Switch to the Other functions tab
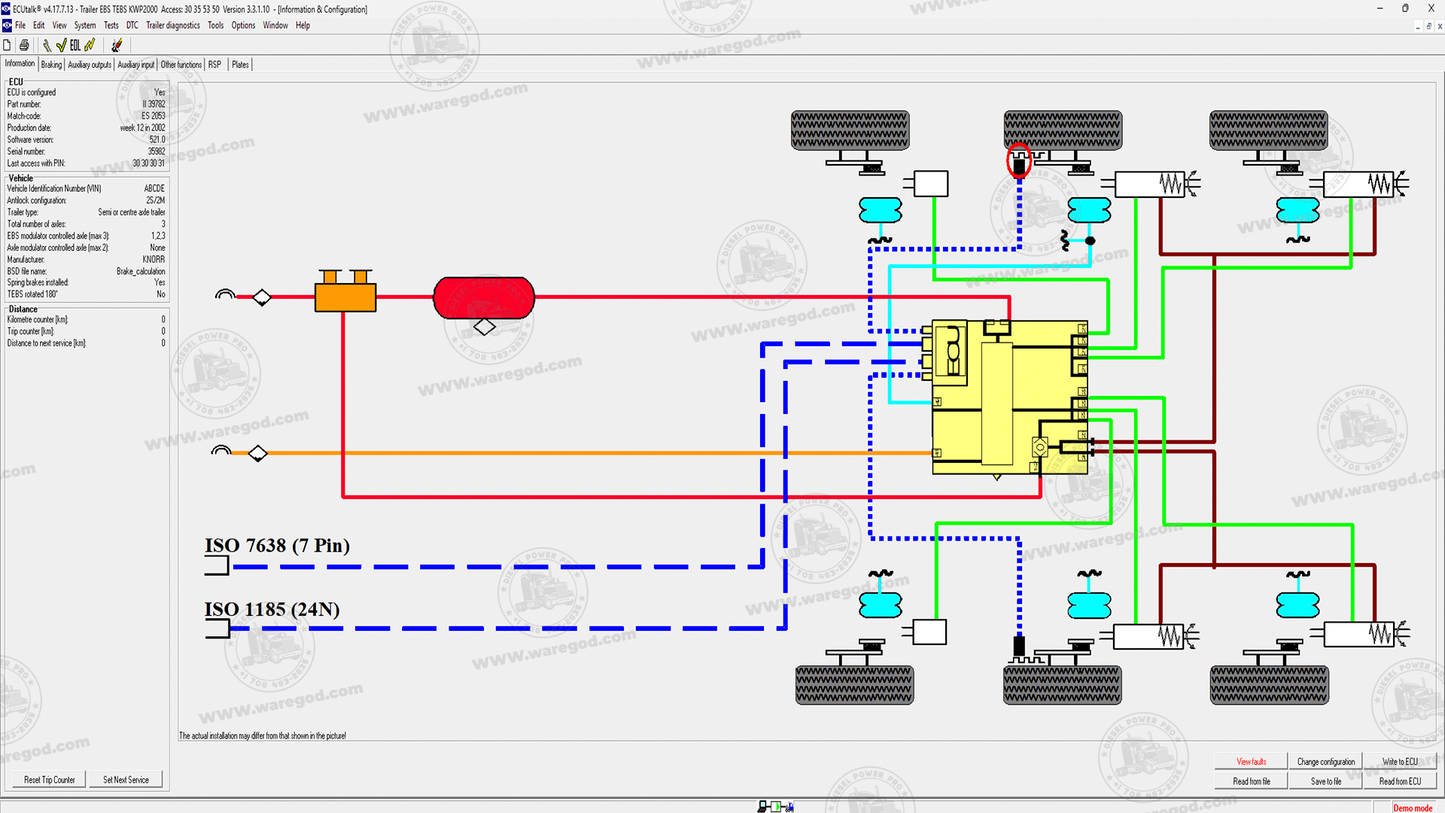This screenshot has height=813, width=1445. point(181,65)
